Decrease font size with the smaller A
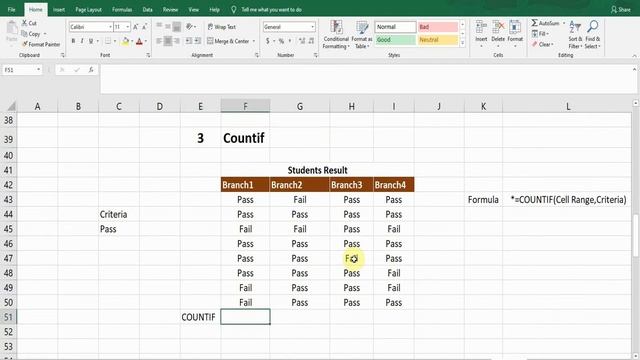 (144, 27)
